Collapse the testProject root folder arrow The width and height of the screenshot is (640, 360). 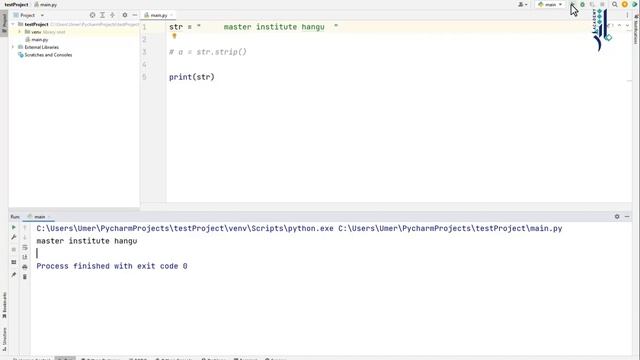[13, 24]
